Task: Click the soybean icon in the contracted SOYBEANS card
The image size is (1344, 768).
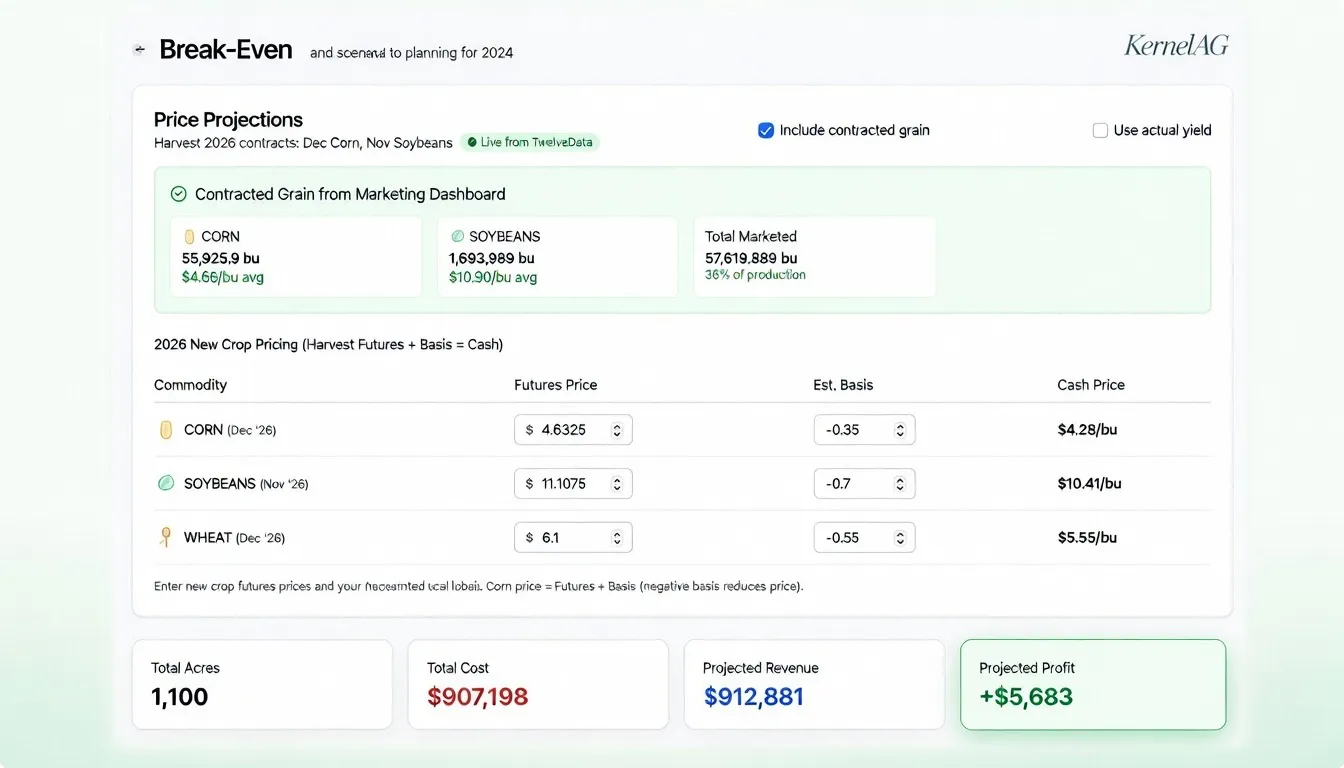Action: coord(457,237)
